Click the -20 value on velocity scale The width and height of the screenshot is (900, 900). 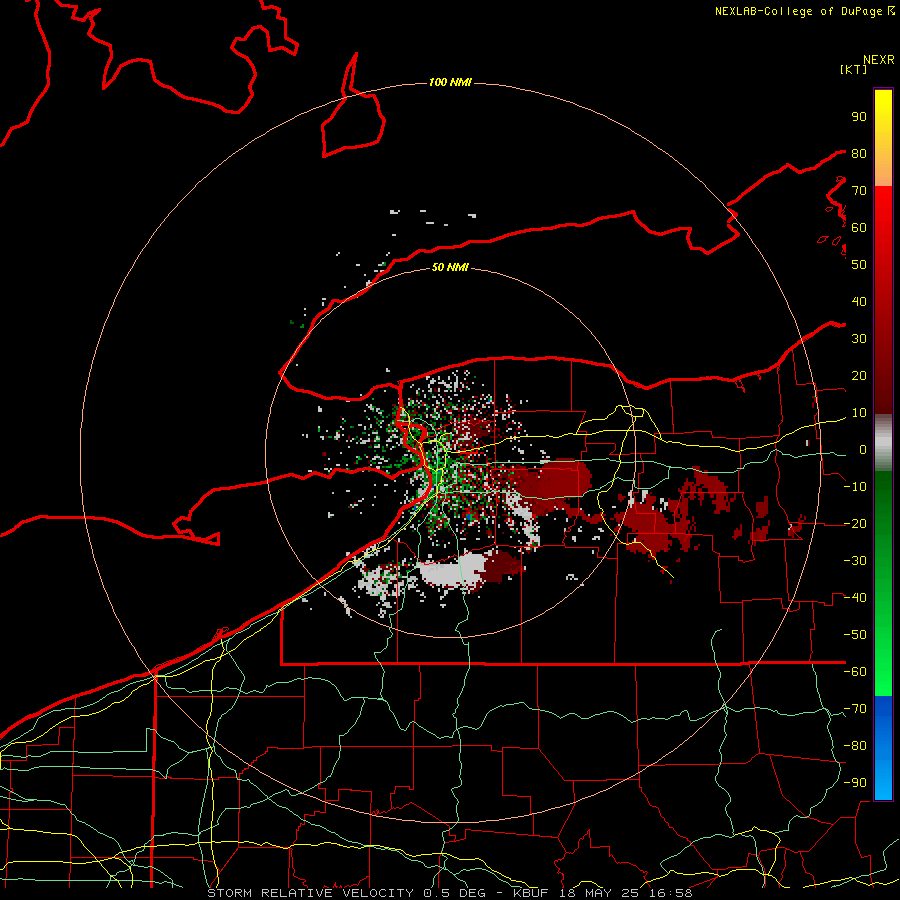(855, 523)
